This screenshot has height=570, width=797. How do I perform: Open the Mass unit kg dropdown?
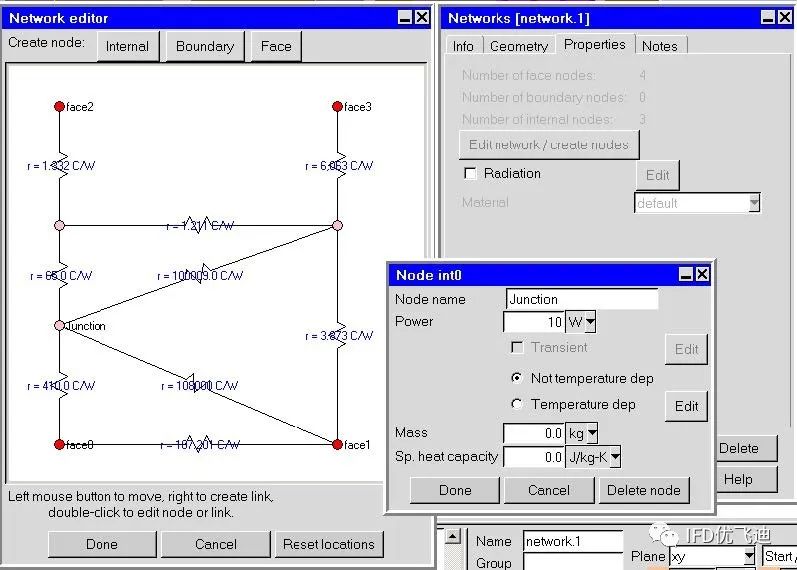[x=592, y=433]
